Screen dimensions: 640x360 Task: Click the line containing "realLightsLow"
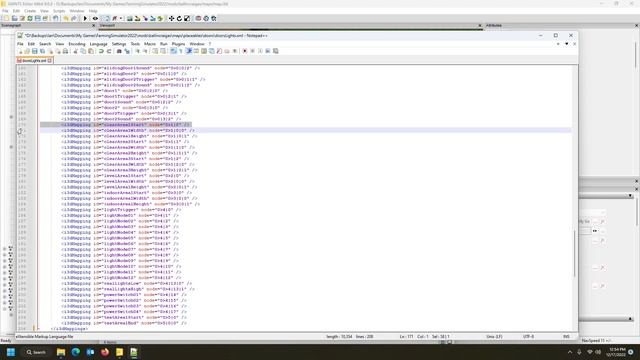coord(127,283)
